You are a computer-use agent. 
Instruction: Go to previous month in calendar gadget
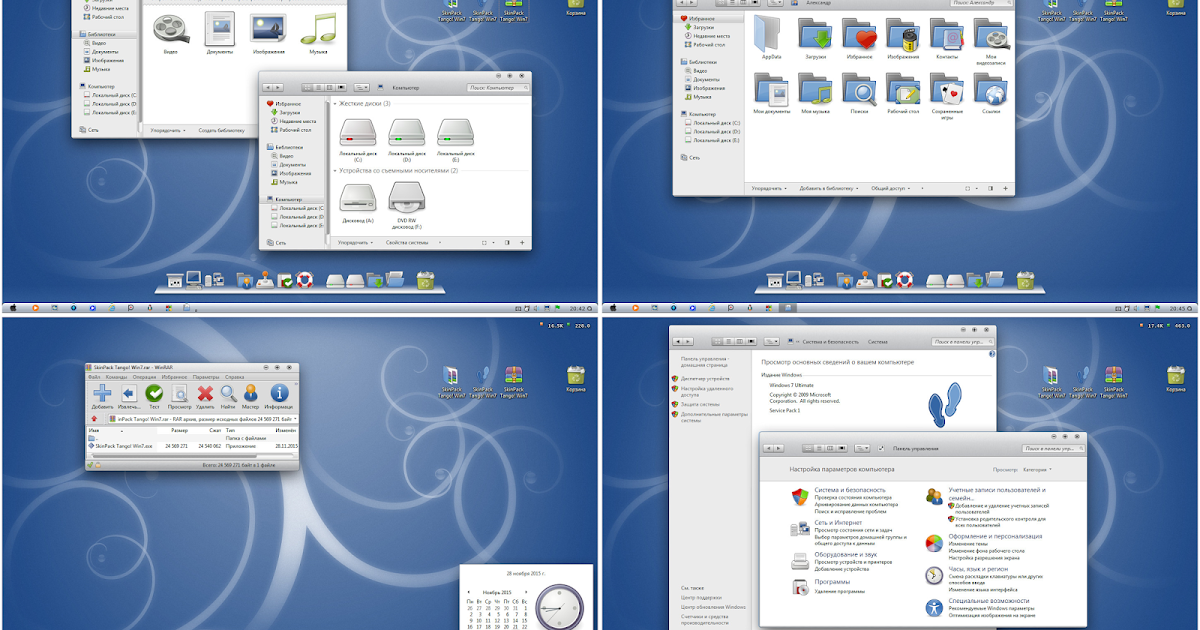click(x=470, y=591)
